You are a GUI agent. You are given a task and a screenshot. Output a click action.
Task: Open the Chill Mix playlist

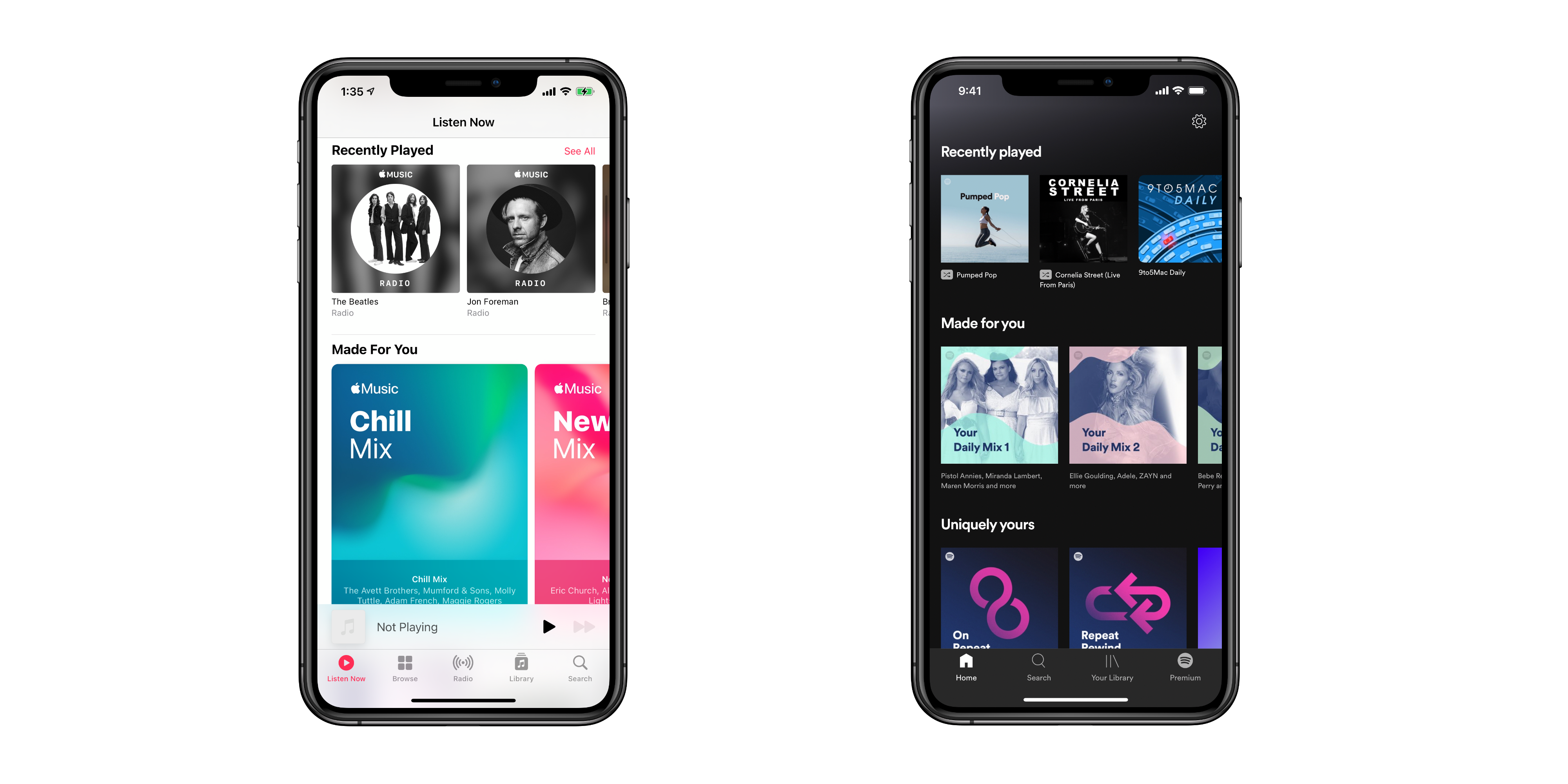[x=430, y=490]
